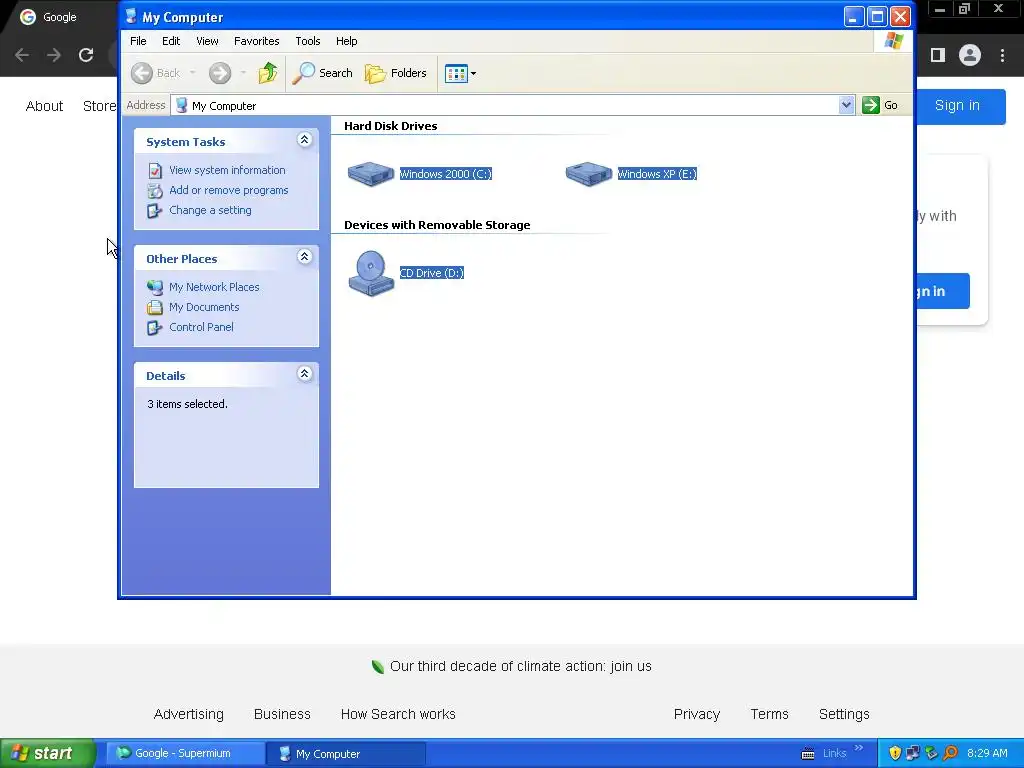Open the Advertising footer link

coord(189,714)
